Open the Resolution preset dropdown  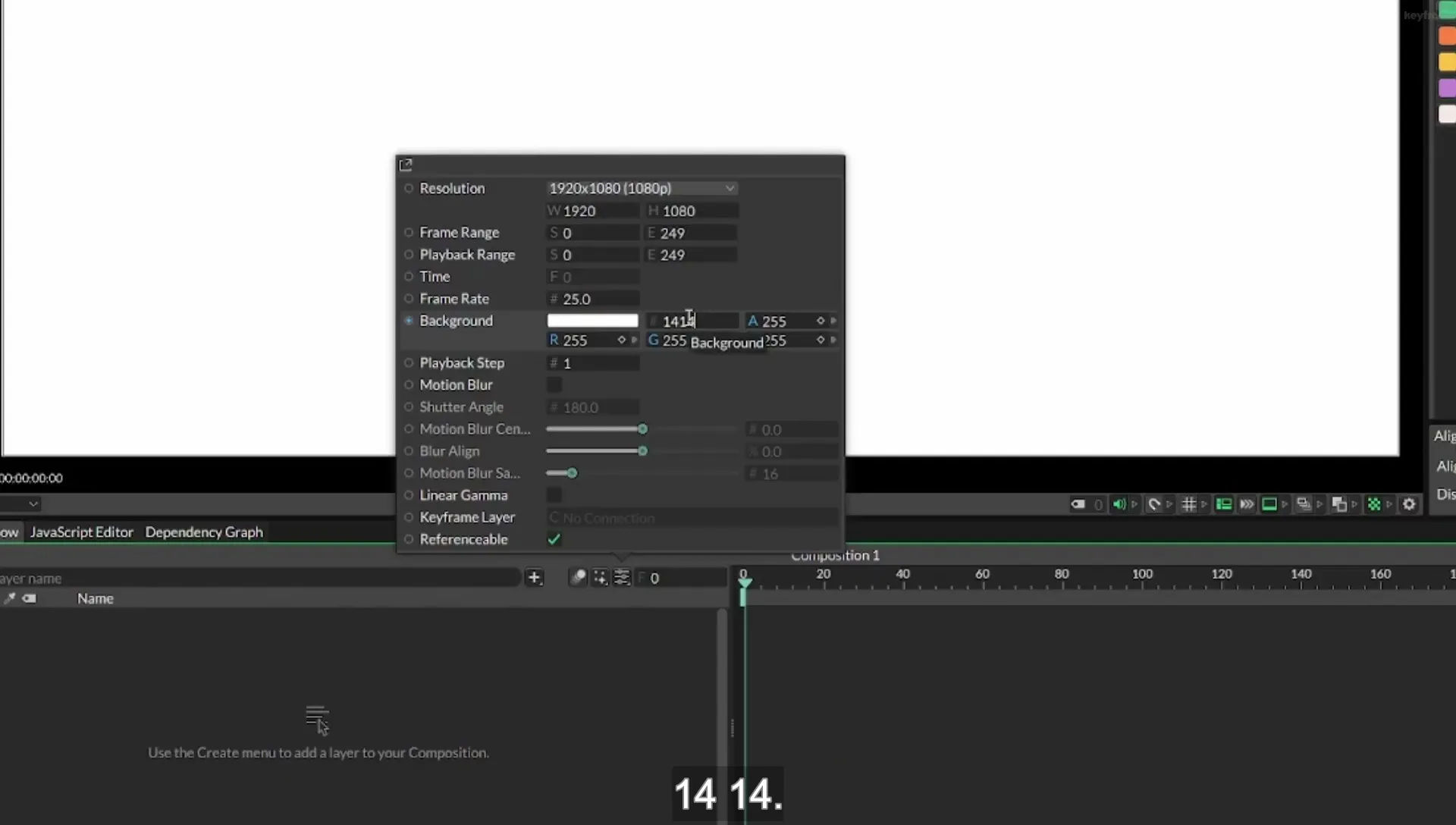click(642, 188)
